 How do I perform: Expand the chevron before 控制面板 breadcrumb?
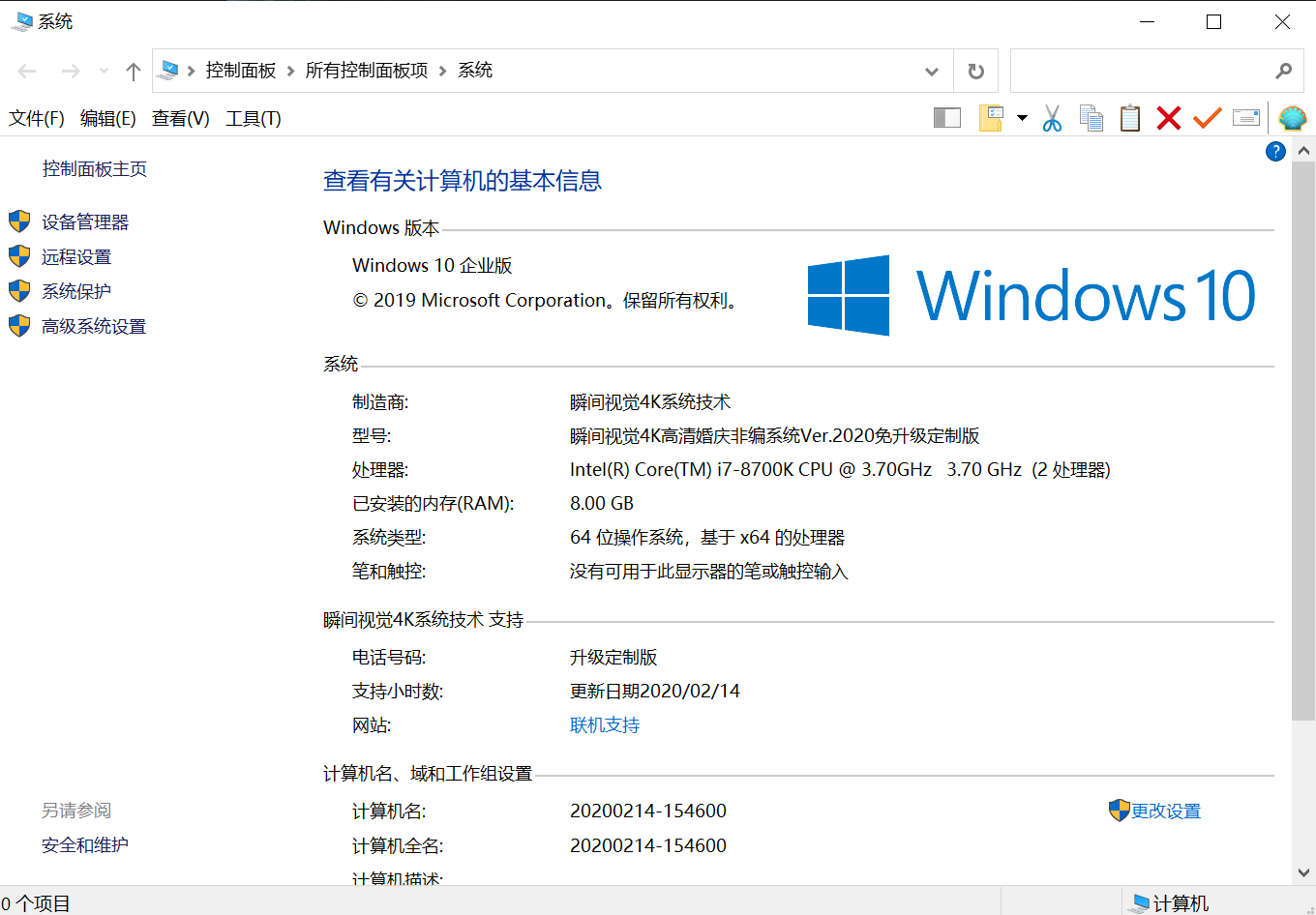[x=191, y=71]
